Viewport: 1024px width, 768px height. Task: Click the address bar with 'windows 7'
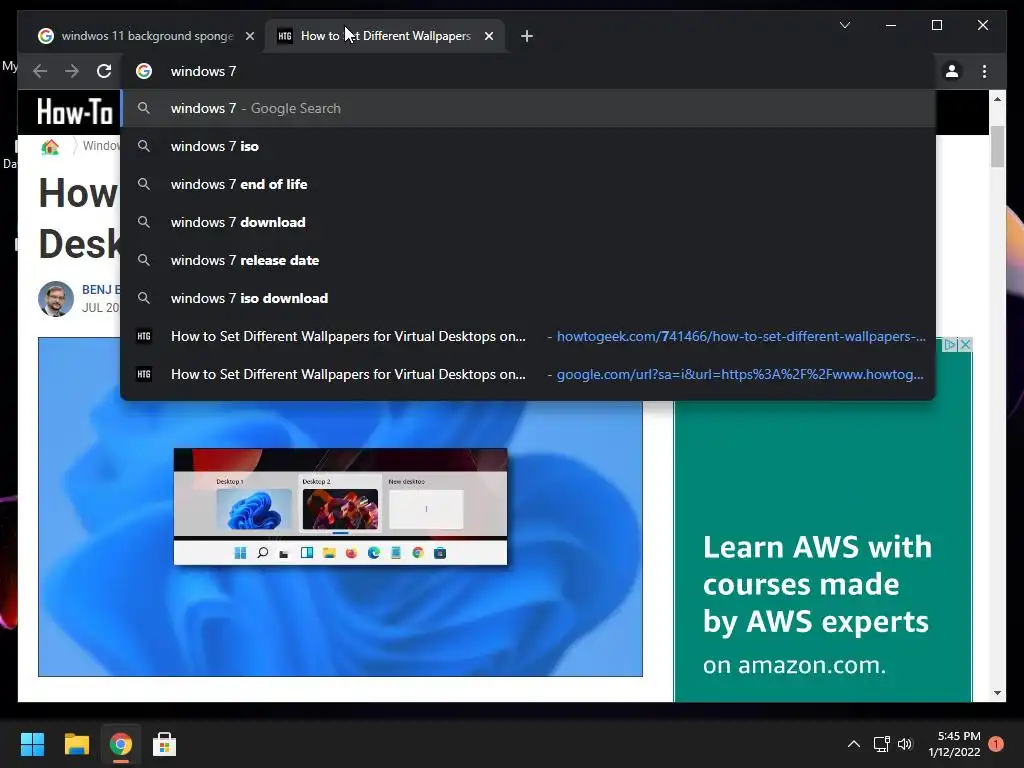528,71
